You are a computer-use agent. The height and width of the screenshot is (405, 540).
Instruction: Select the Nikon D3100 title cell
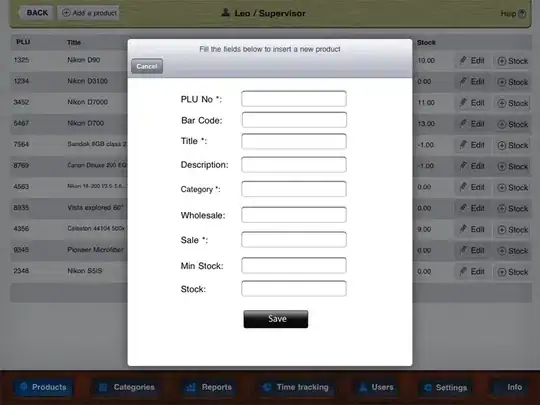pos(87,81)
